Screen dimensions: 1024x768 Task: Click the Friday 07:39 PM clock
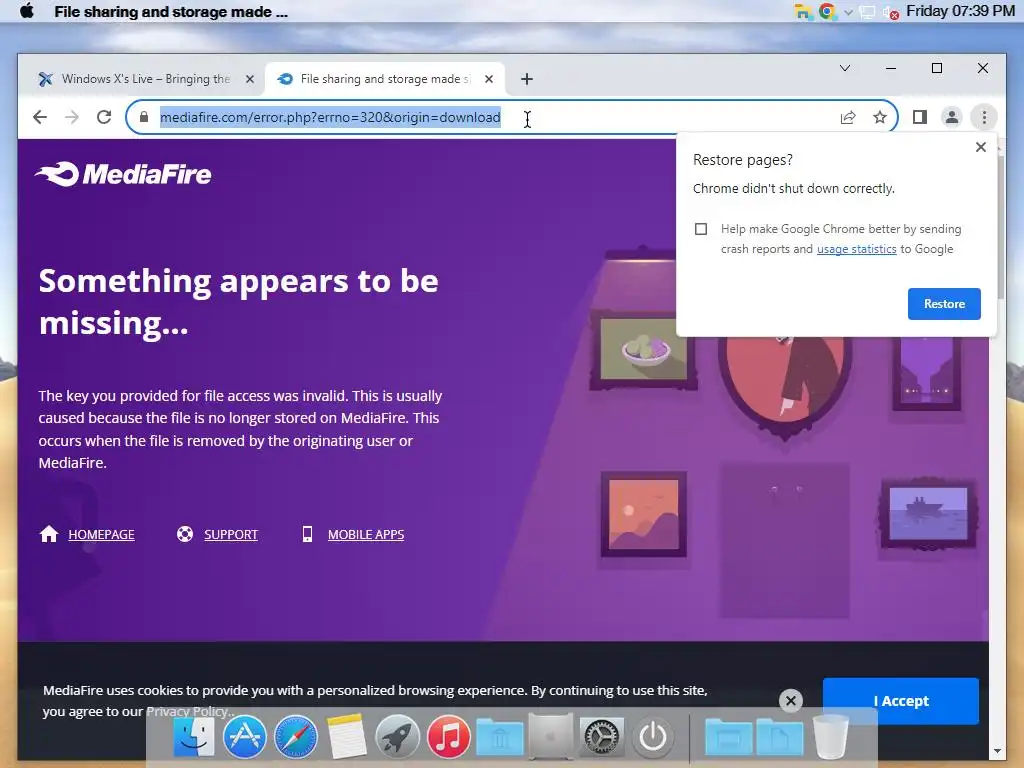coord(960,11)
